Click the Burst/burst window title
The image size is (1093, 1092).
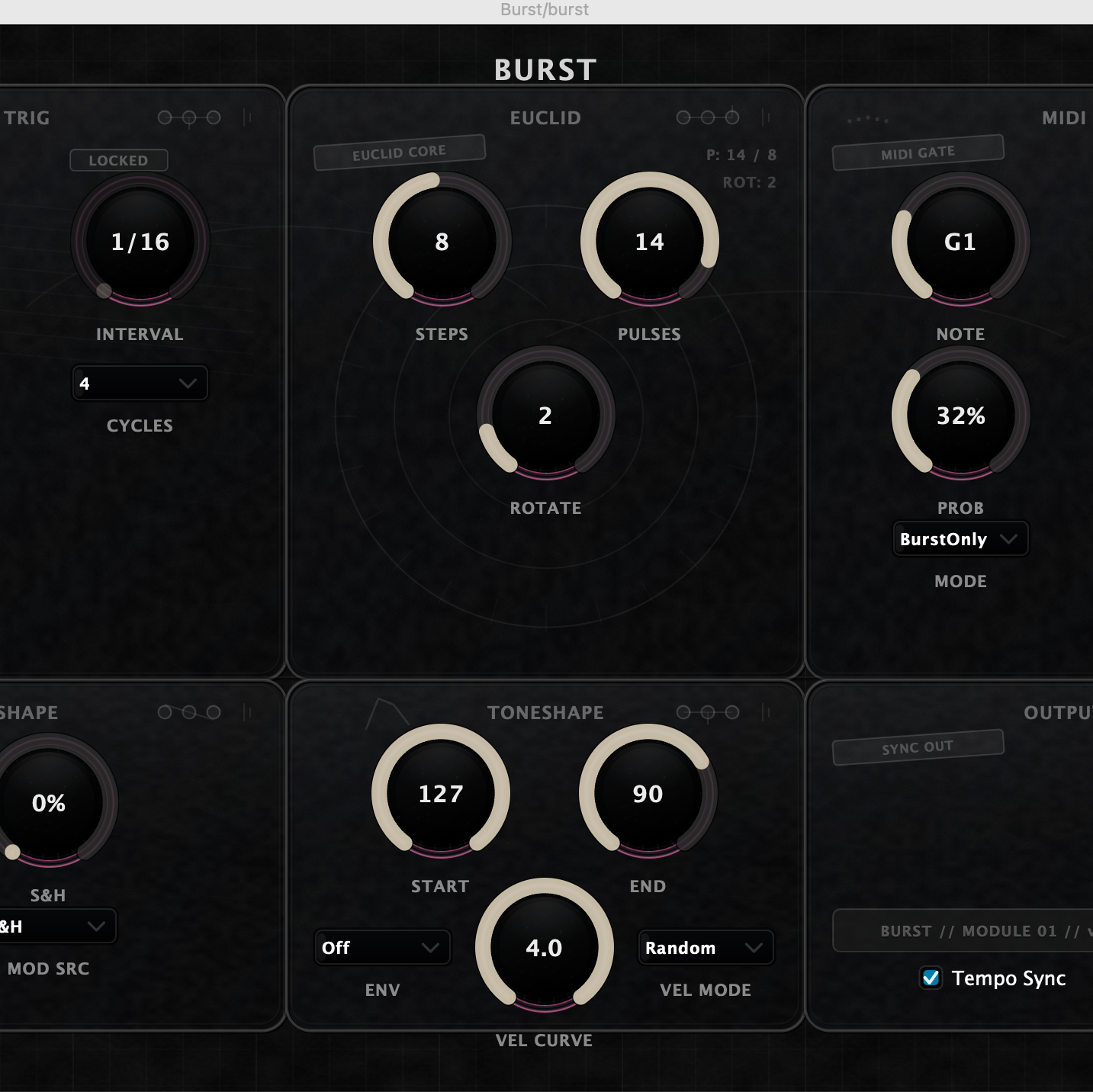tap(543, 9)
